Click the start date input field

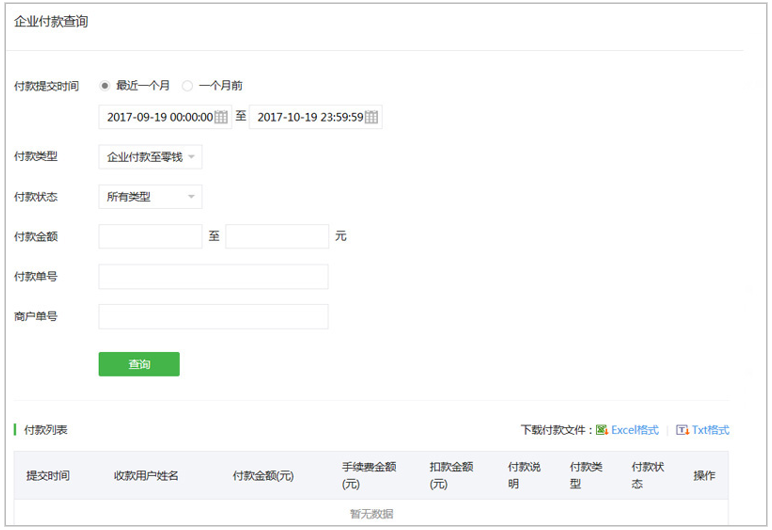click(x=158, y=118)
